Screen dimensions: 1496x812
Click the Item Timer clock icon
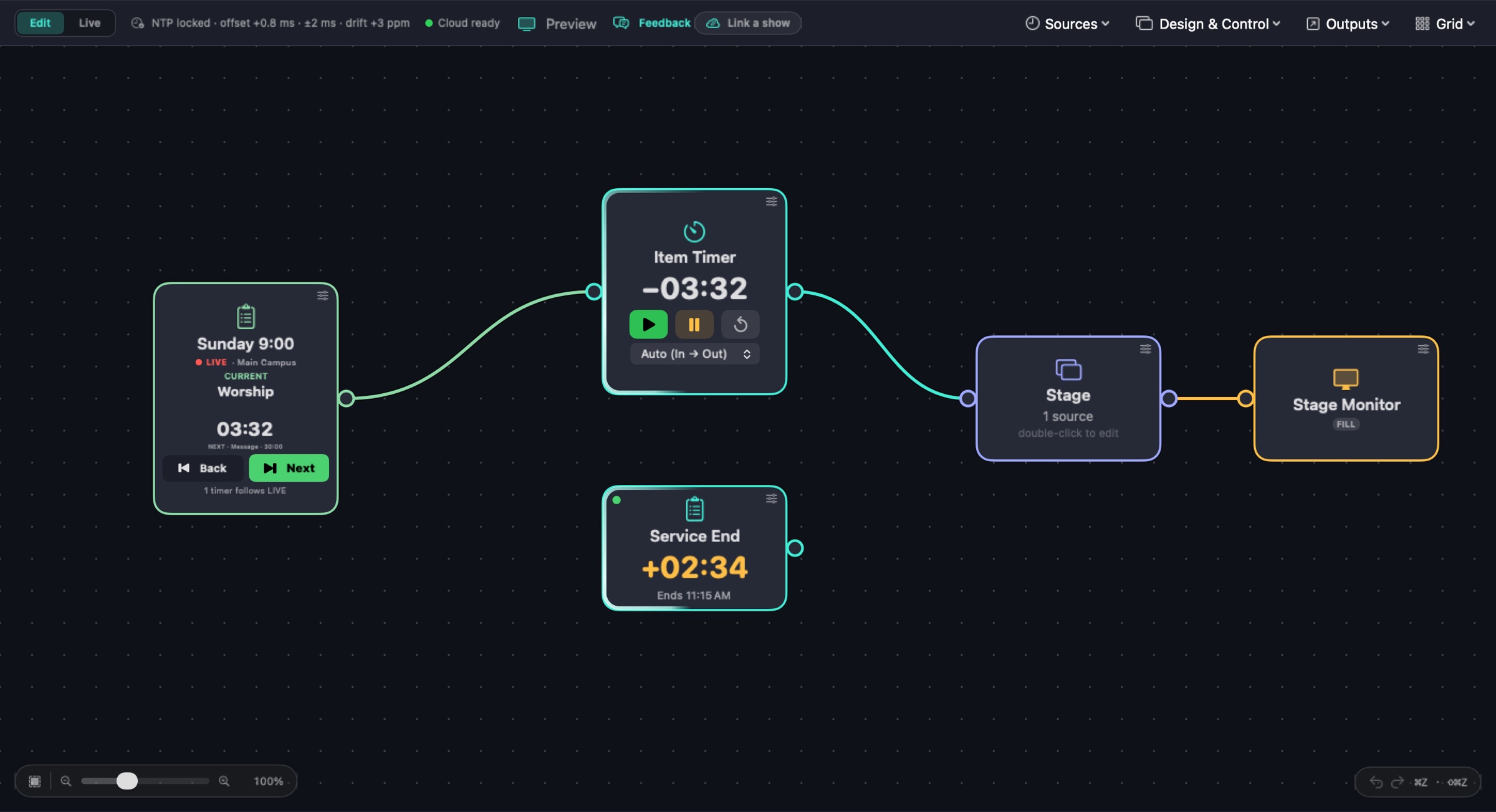pyautogui.click(x=694, y=231)
